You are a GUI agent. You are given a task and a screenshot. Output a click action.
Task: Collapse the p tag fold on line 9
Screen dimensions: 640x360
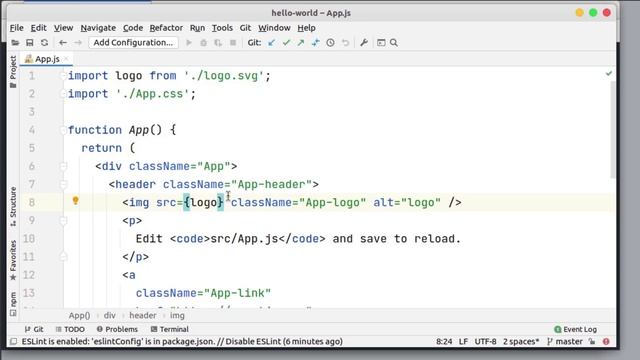point(63,220)
